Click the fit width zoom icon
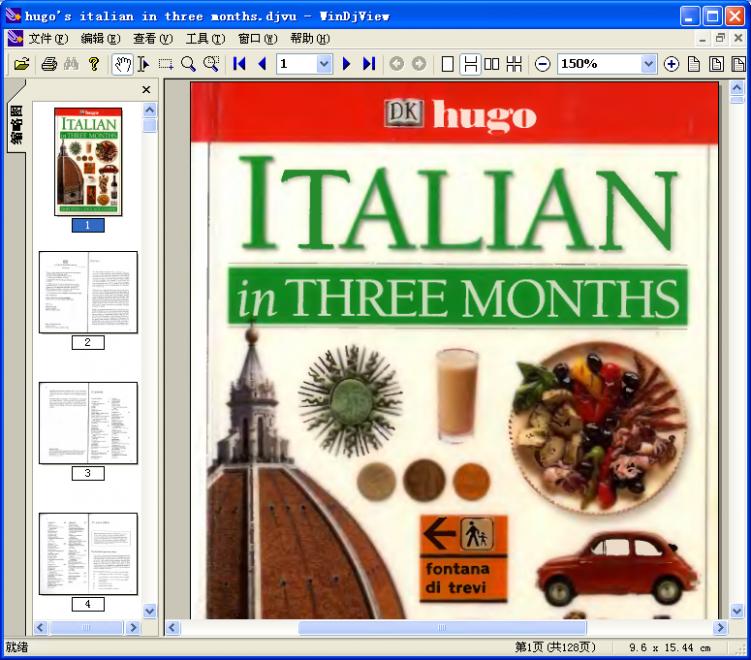This screenshot has width=751, height=660. coord(738,64)
